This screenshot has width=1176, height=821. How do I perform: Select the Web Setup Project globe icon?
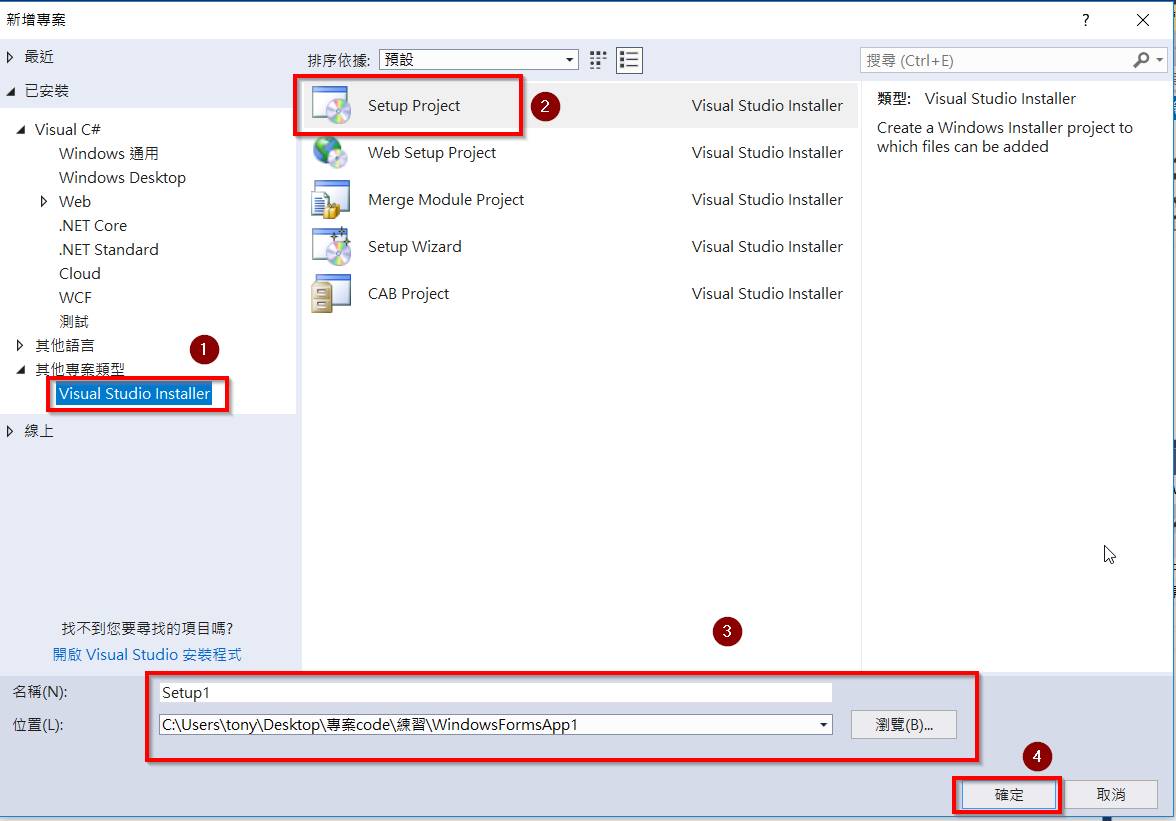(331, 152)
